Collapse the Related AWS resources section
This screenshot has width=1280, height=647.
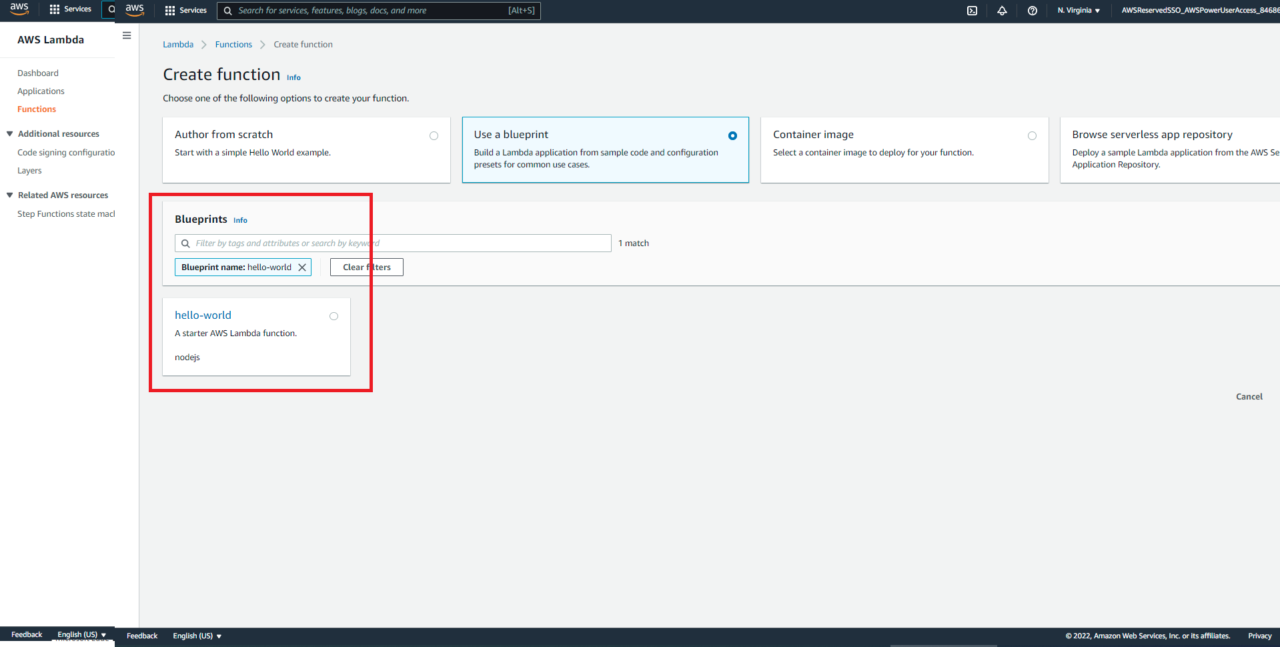tap(10, 196)
